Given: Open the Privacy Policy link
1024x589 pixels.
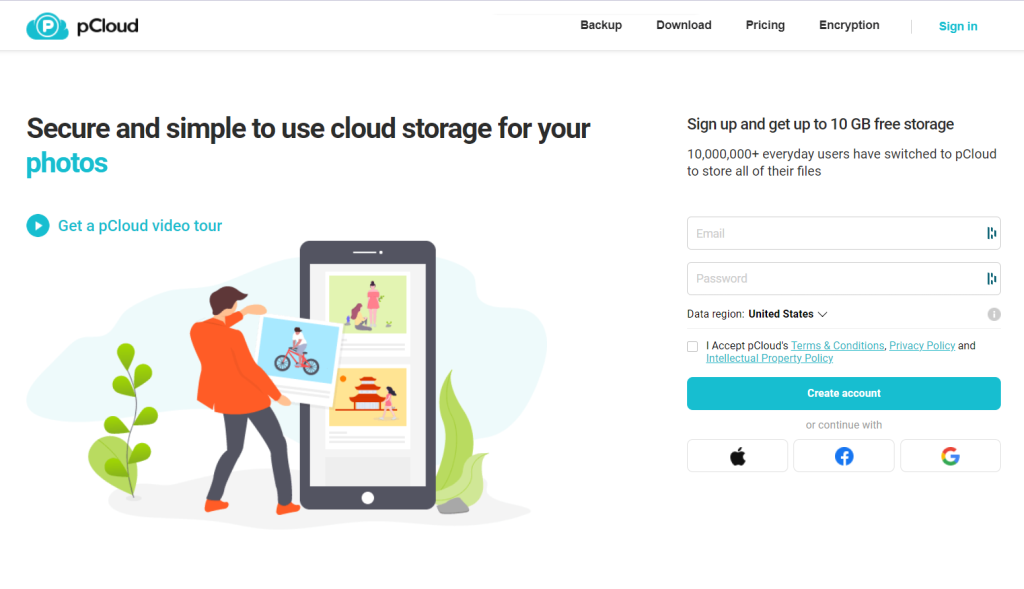Looking at the screenshot, I should [922, 345].
